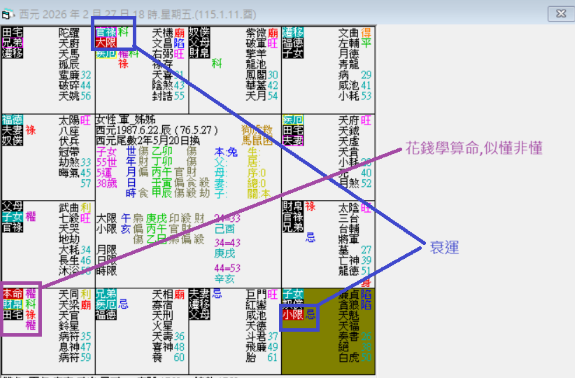Screen dimensions: 575x378
Task: Click the 破軍 star text
Action: (x=256, y=43)
